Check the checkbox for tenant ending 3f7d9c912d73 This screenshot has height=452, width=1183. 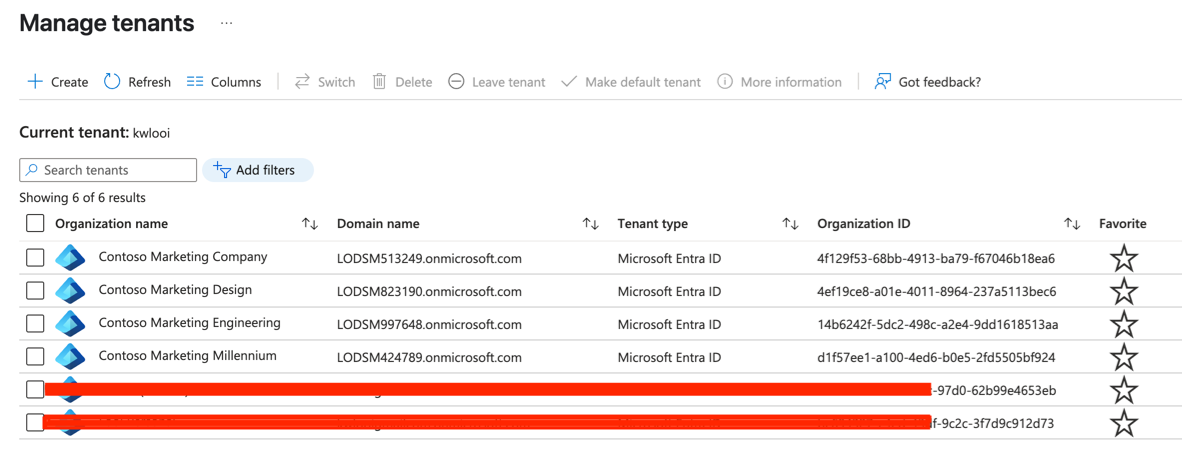click(35, 422)
